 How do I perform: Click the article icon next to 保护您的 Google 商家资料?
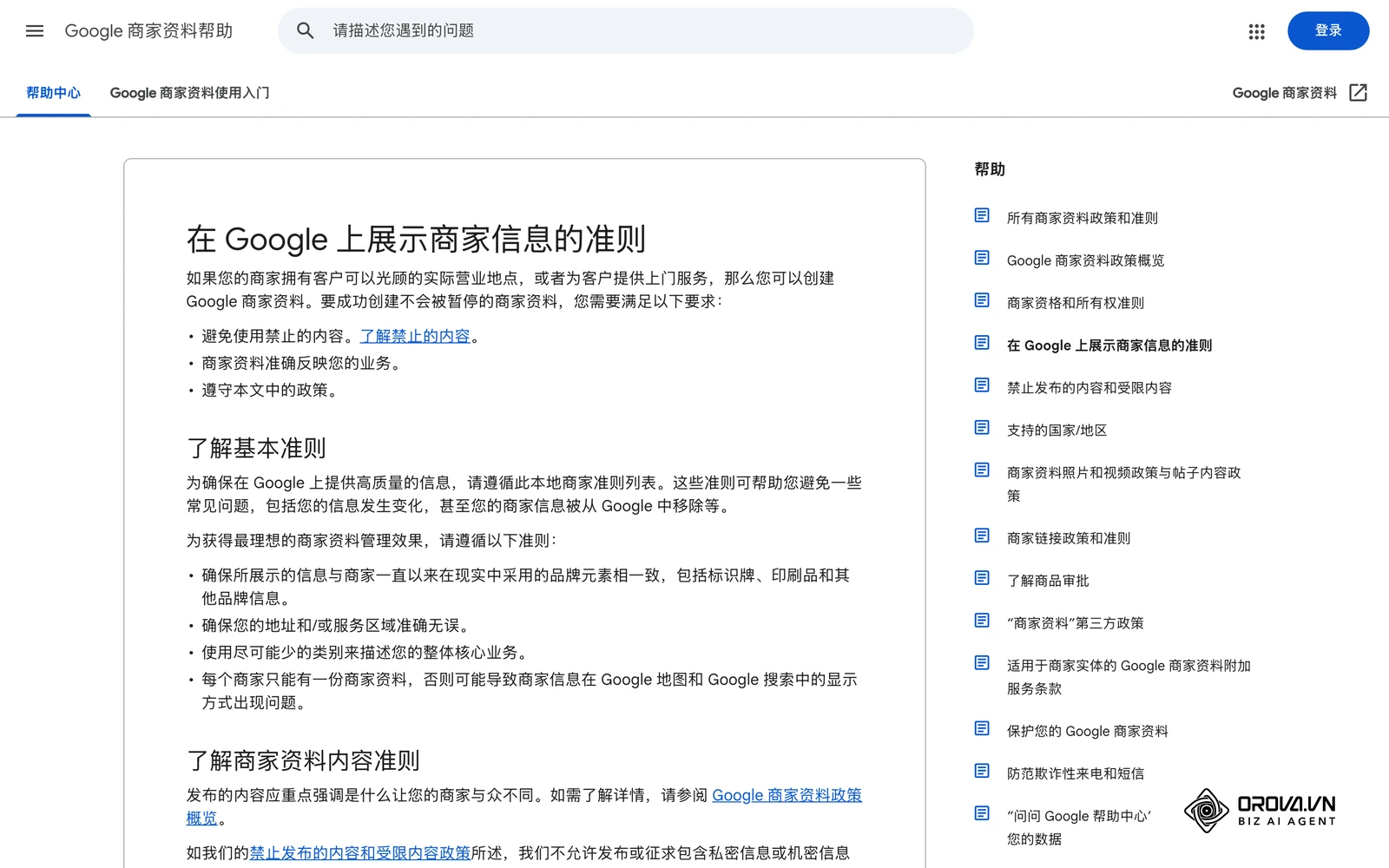click(x=982, y=728)
